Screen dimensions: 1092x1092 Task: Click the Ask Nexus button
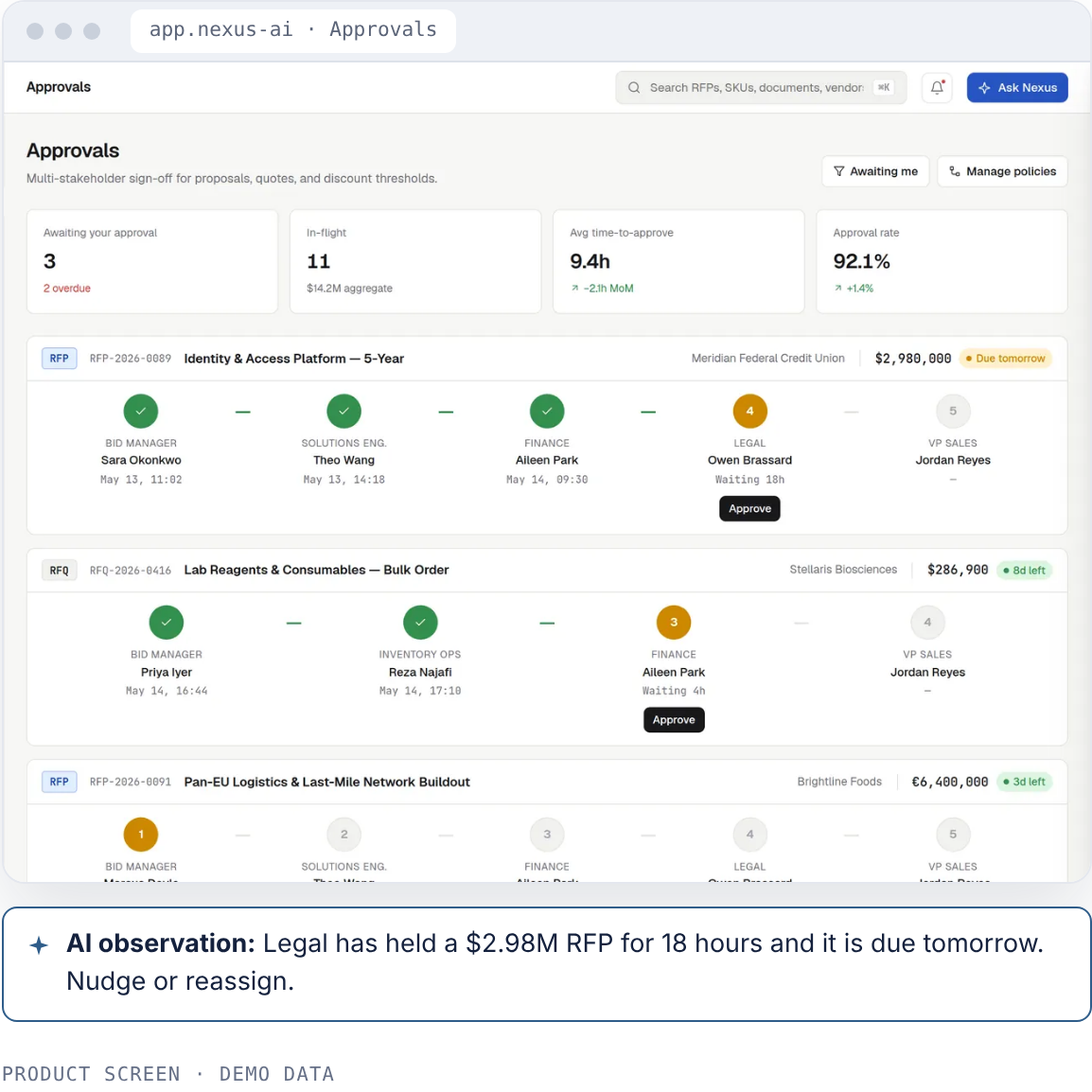pos(1017,88)
